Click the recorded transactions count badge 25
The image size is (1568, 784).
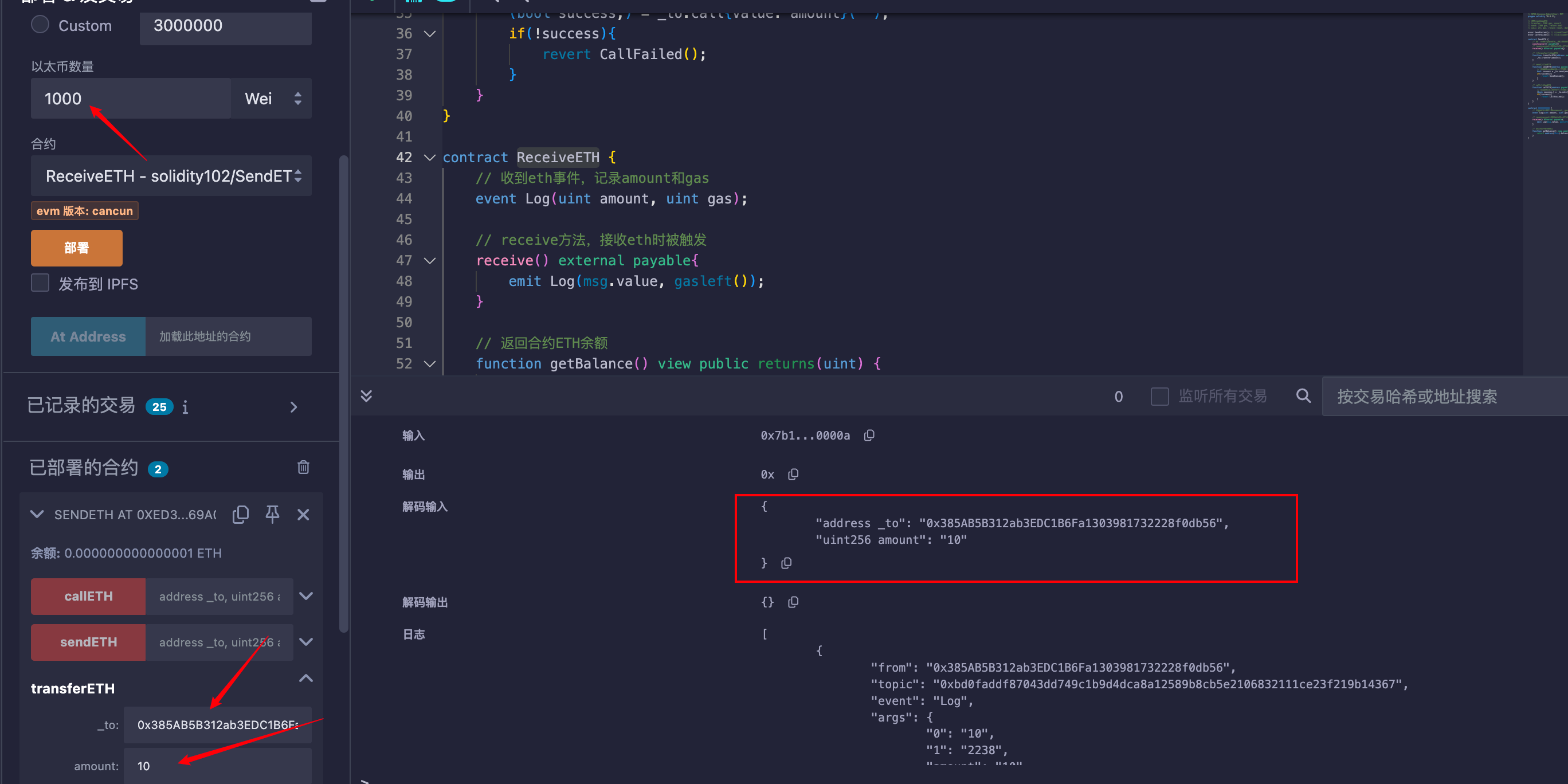click(159, 406)
